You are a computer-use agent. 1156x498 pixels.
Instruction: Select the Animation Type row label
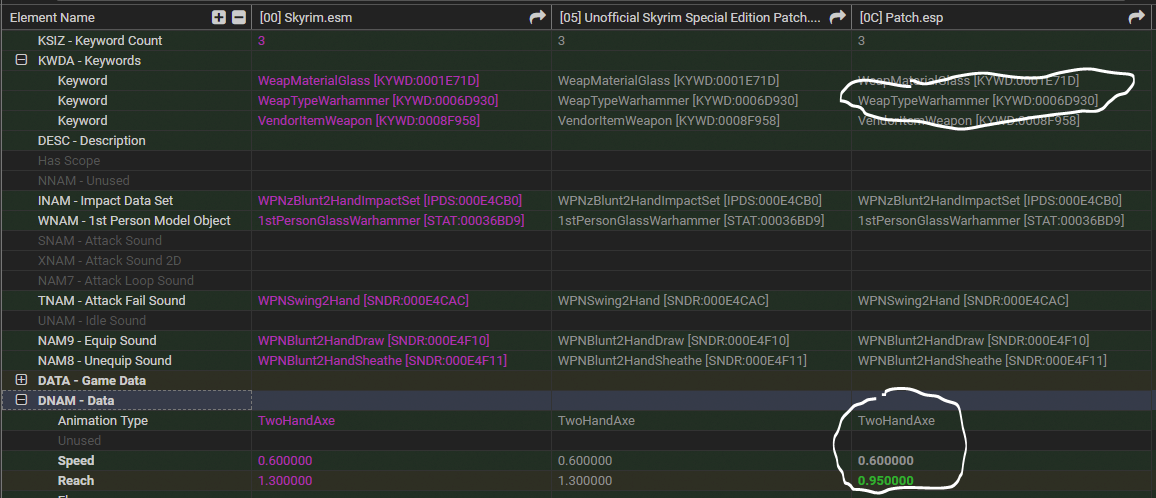102,421
